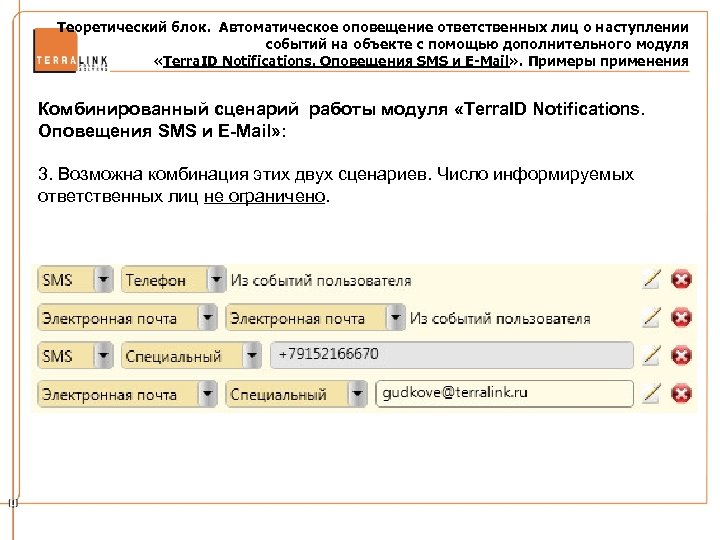Click the 'Теоретический блок.' title text
This screenshot has width=720, height=540.
134,27
